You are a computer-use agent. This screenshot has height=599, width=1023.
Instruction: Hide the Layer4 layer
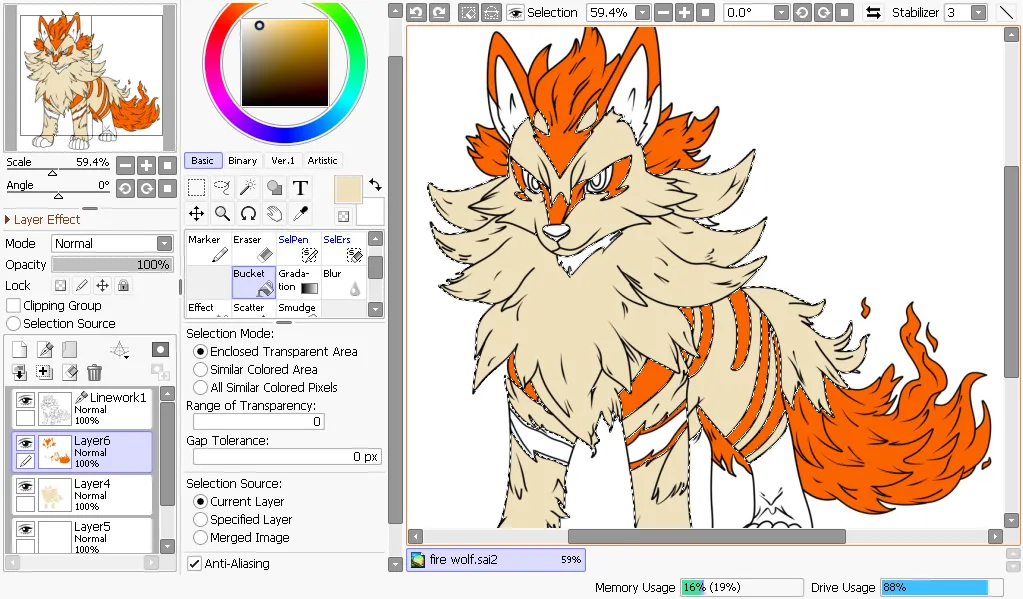coord(25,486)
